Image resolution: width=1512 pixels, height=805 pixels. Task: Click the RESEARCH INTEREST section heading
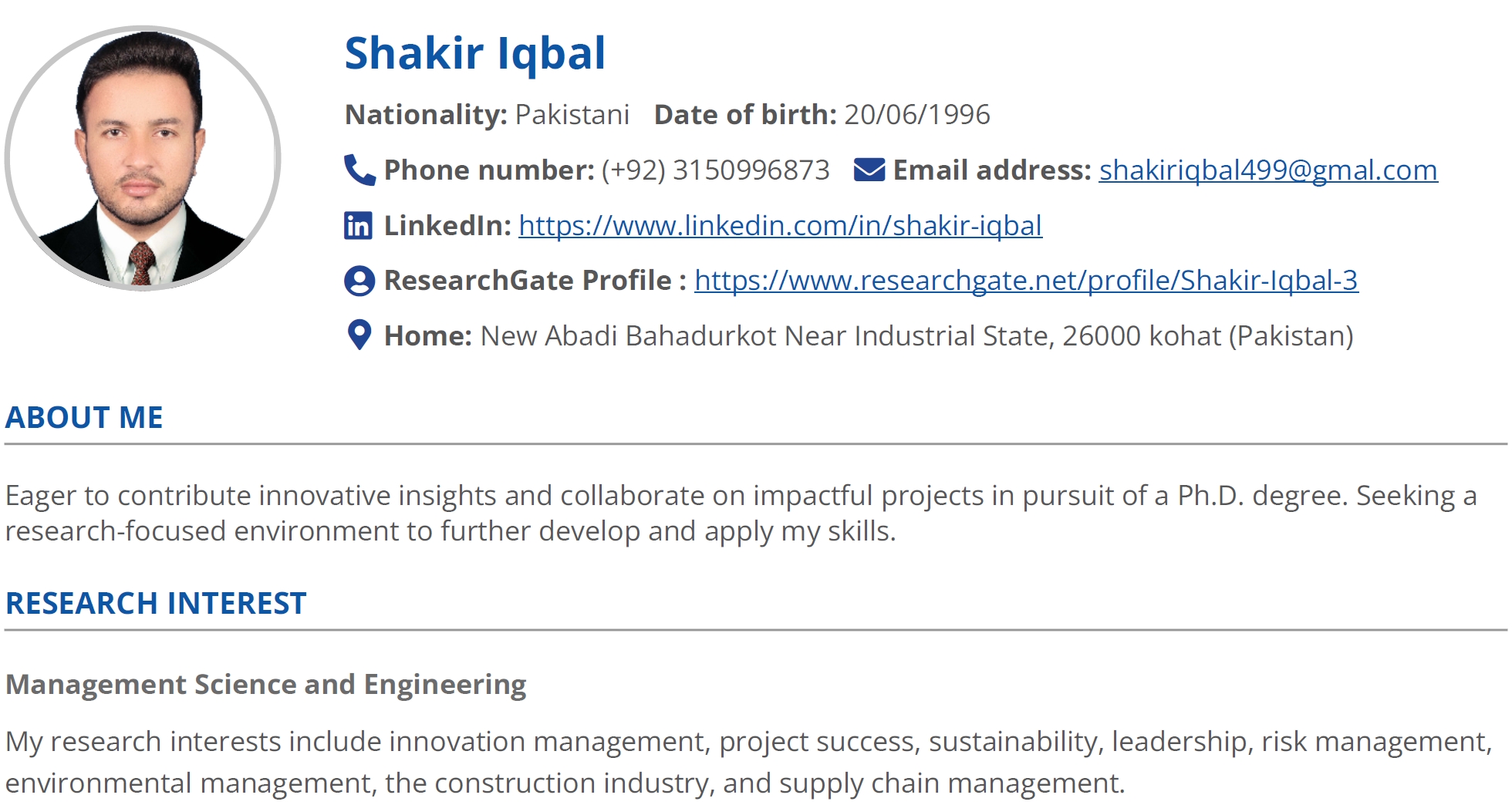[x=156, y=603]
